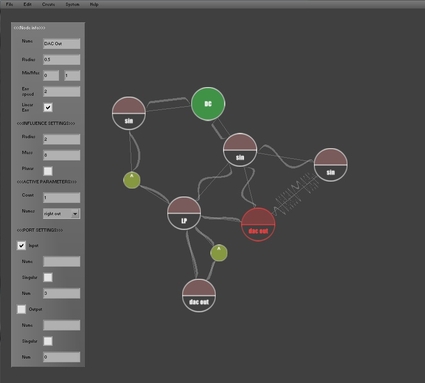
Task: Select the rightmost sin node
Action: click(x=331, y=165)
